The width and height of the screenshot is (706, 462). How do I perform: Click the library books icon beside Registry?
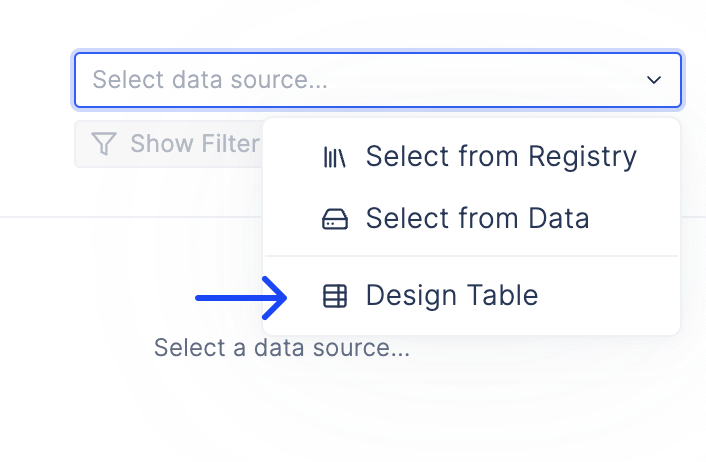coord(335,157)
